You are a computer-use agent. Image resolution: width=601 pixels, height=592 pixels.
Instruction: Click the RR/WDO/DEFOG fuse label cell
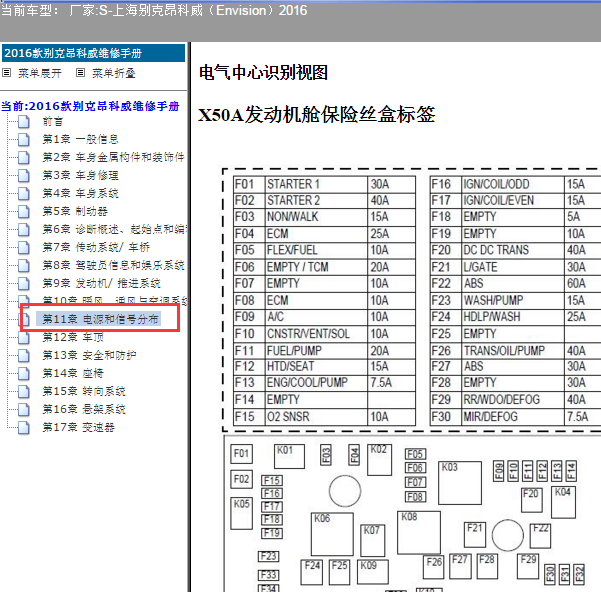point(513,400)
